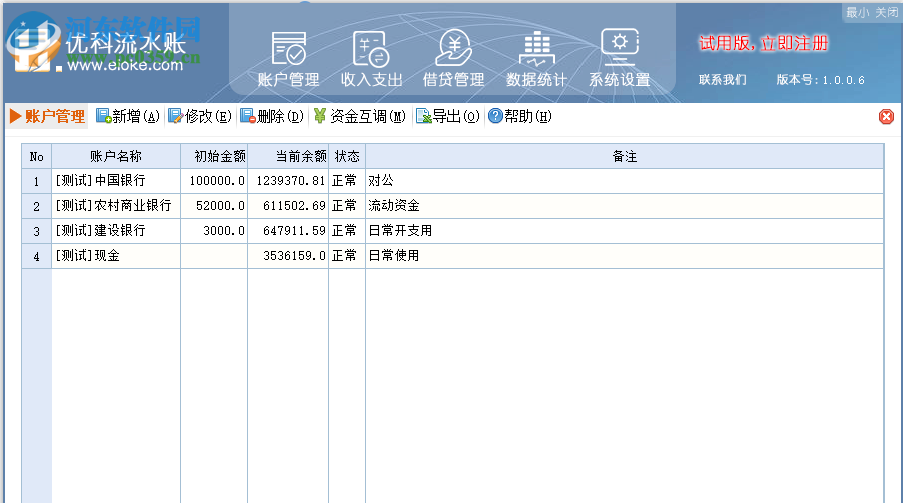Viewport: 903px width, 503px height.
Task: Click the balance 647911.59 cell
Action: [288, 230]
